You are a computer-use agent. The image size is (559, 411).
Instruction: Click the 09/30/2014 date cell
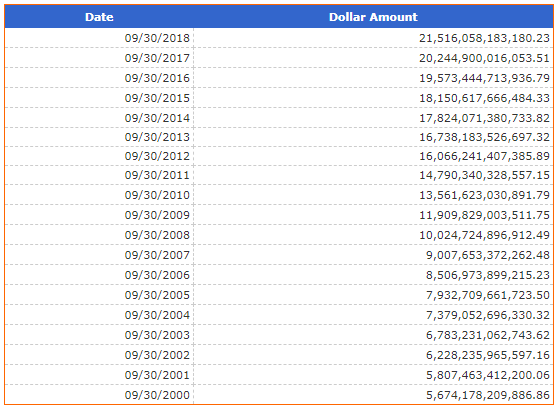click(x=157, y=118)
